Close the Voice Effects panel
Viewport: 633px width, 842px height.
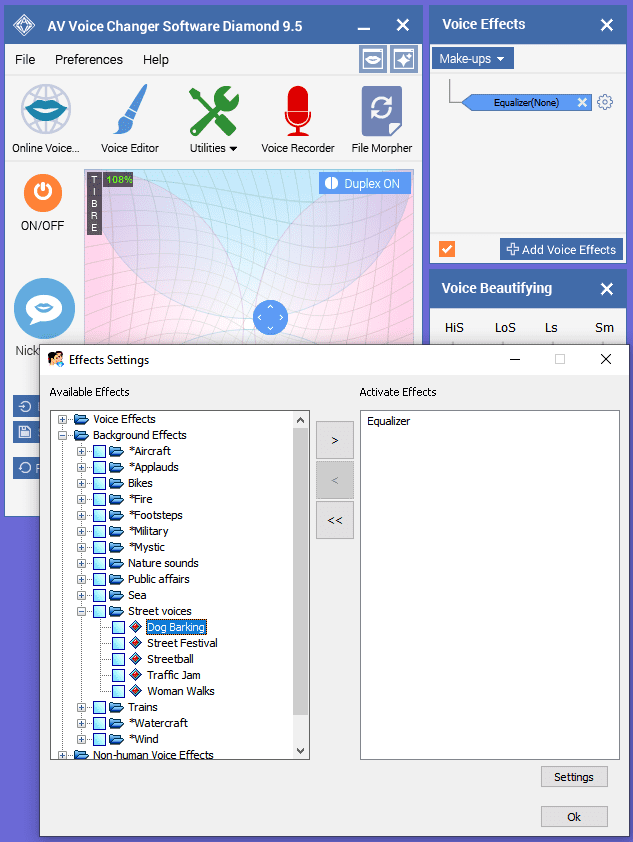[x=607, y=25]
